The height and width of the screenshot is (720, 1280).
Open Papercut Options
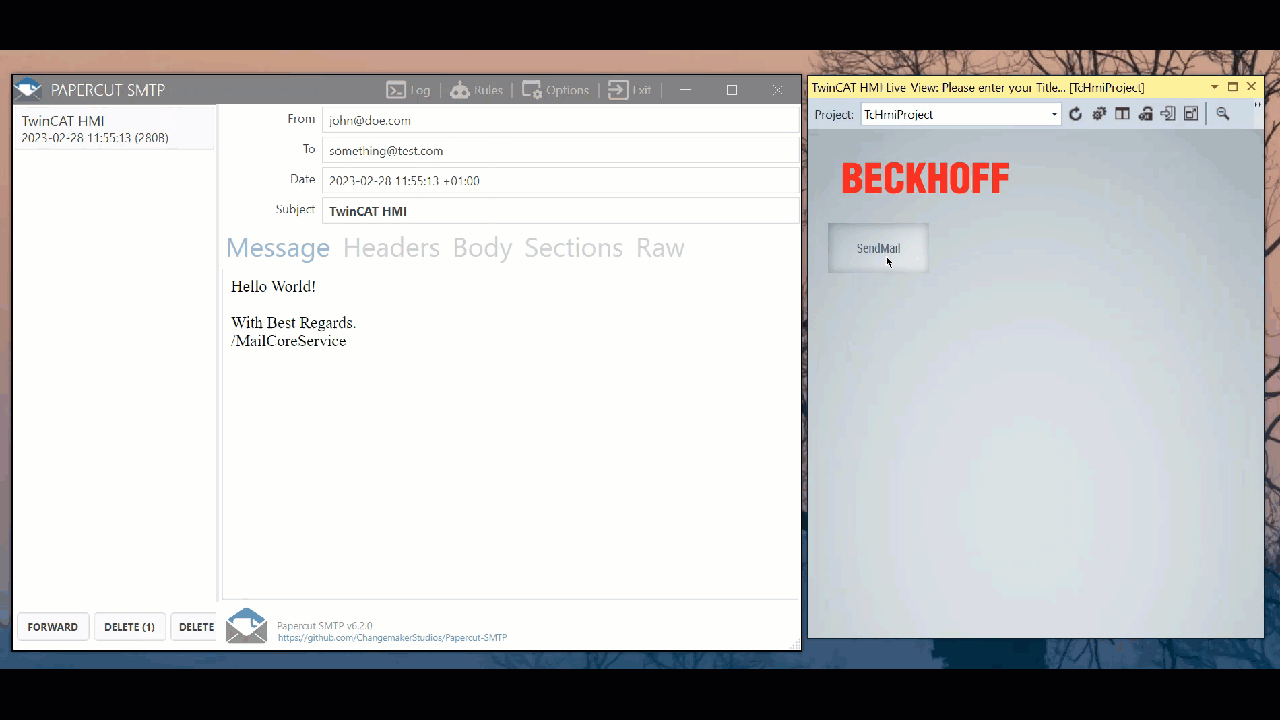pos(556,90)
